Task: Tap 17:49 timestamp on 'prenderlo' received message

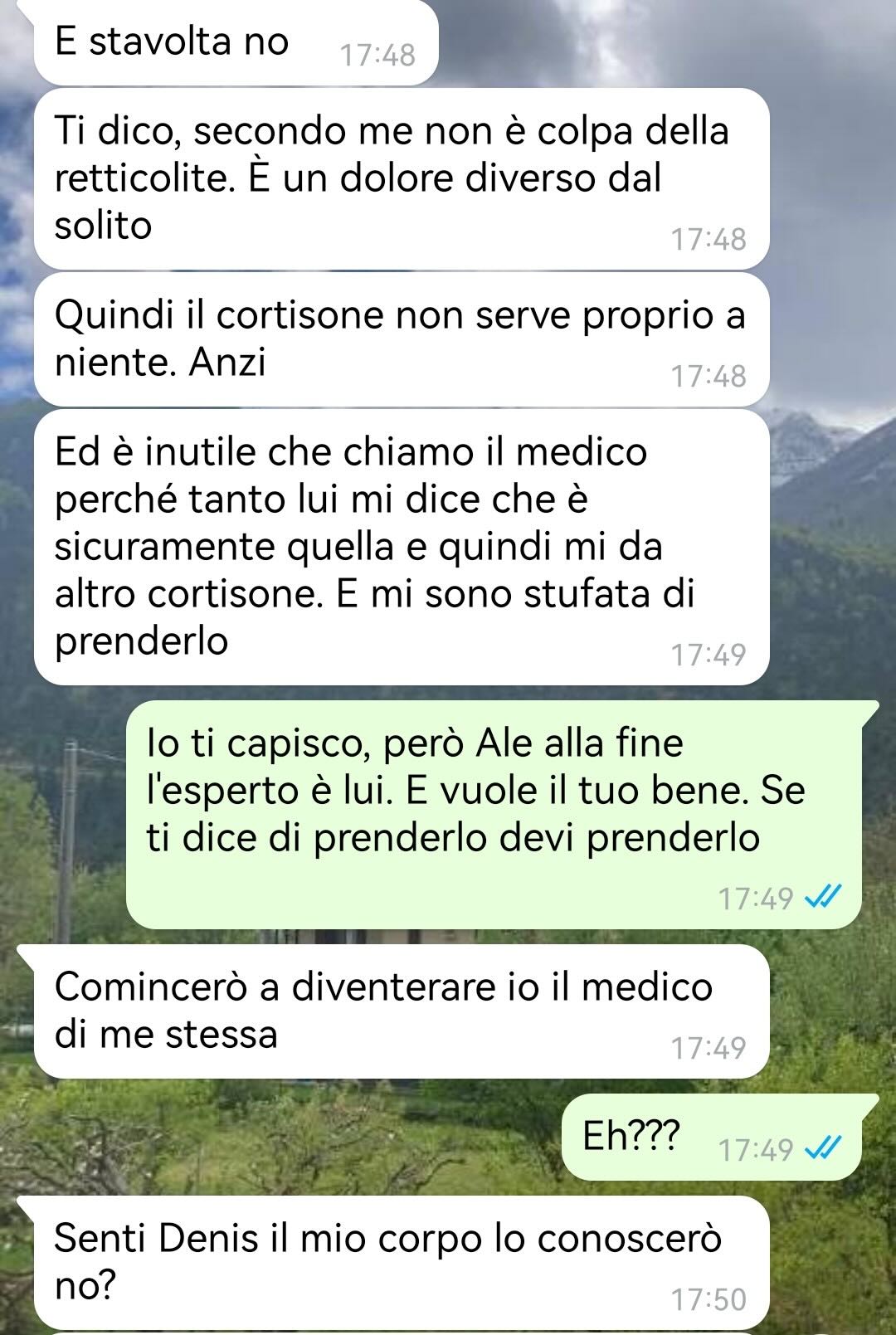Action: click(709, 655)
